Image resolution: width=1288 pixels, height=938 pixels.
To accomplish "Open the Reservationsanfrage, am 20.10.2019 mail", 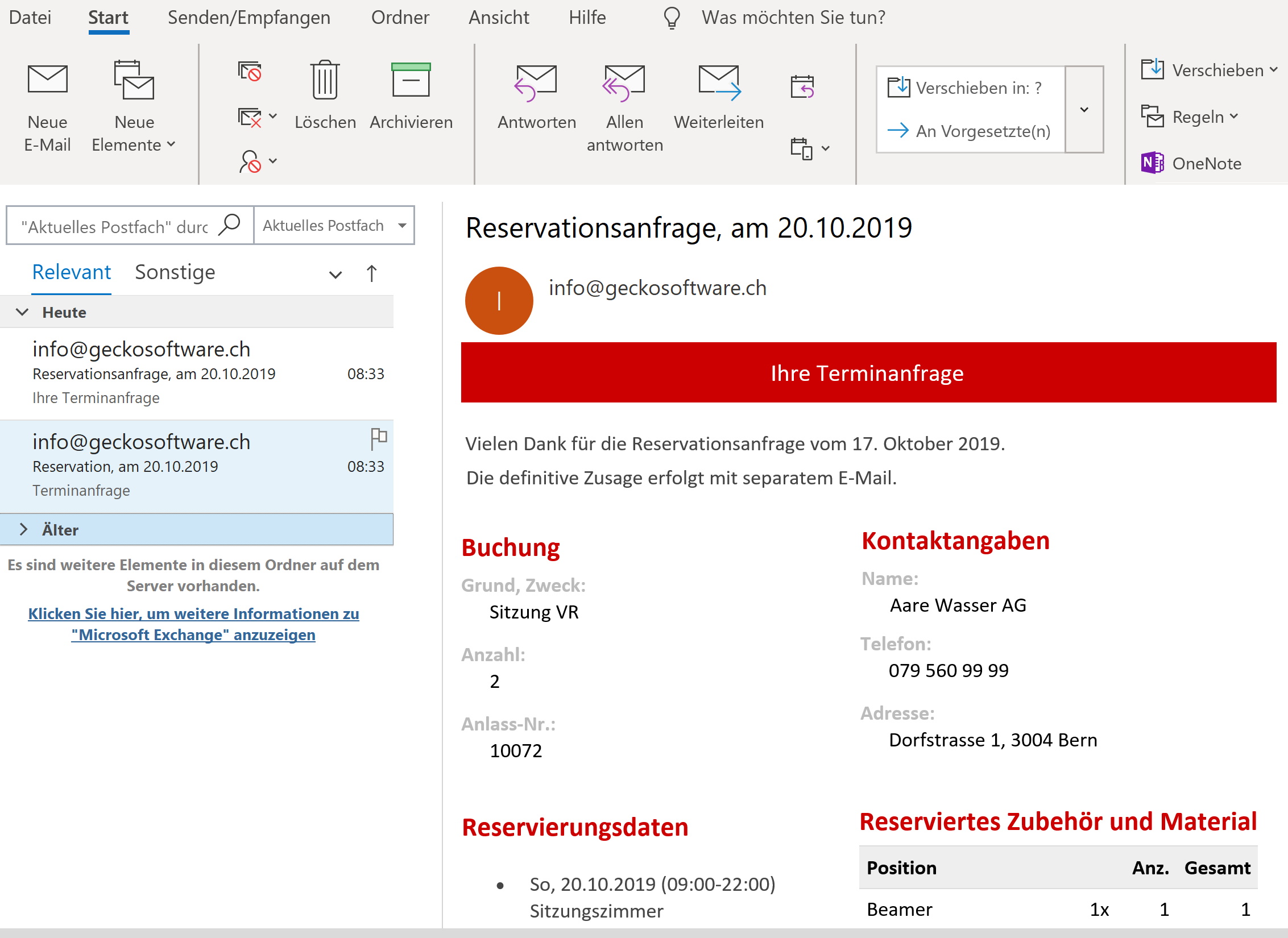I will click(197, 374).
